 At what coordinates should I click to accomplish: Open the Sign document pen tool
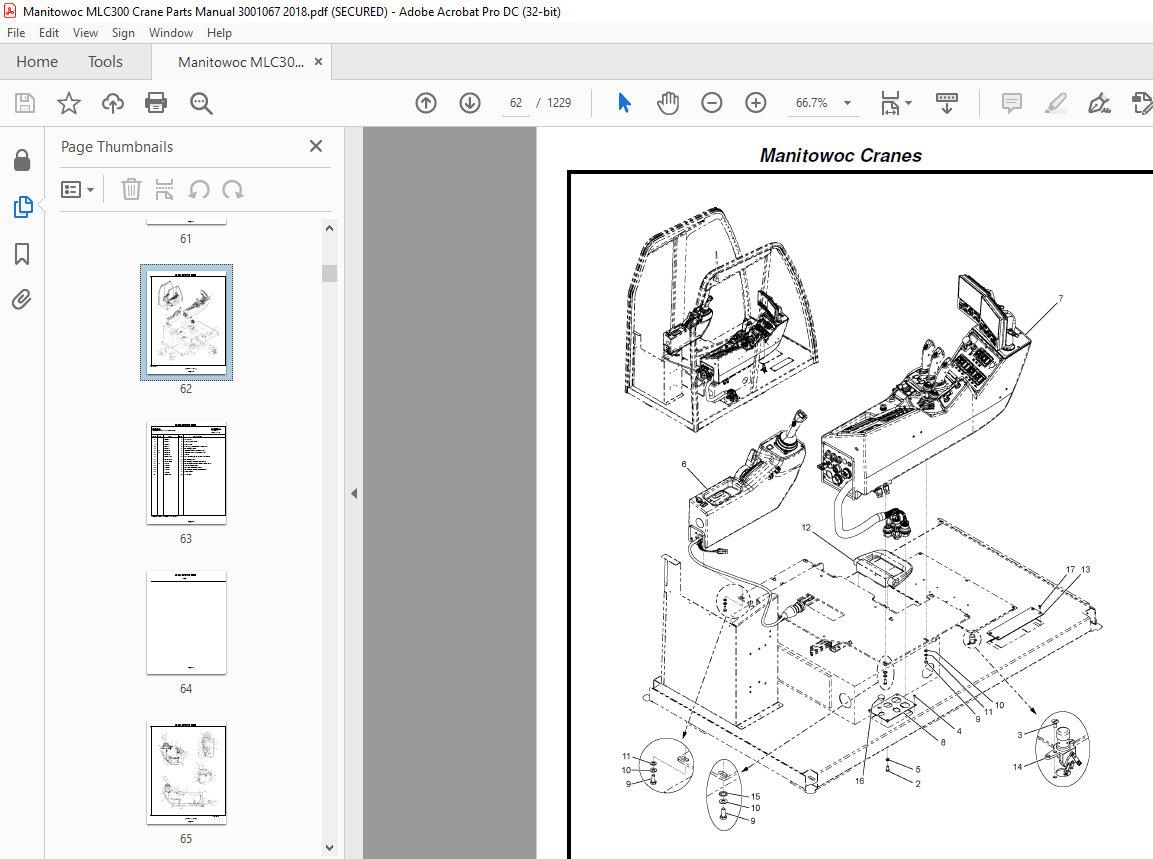click(x=1099, y=103)
